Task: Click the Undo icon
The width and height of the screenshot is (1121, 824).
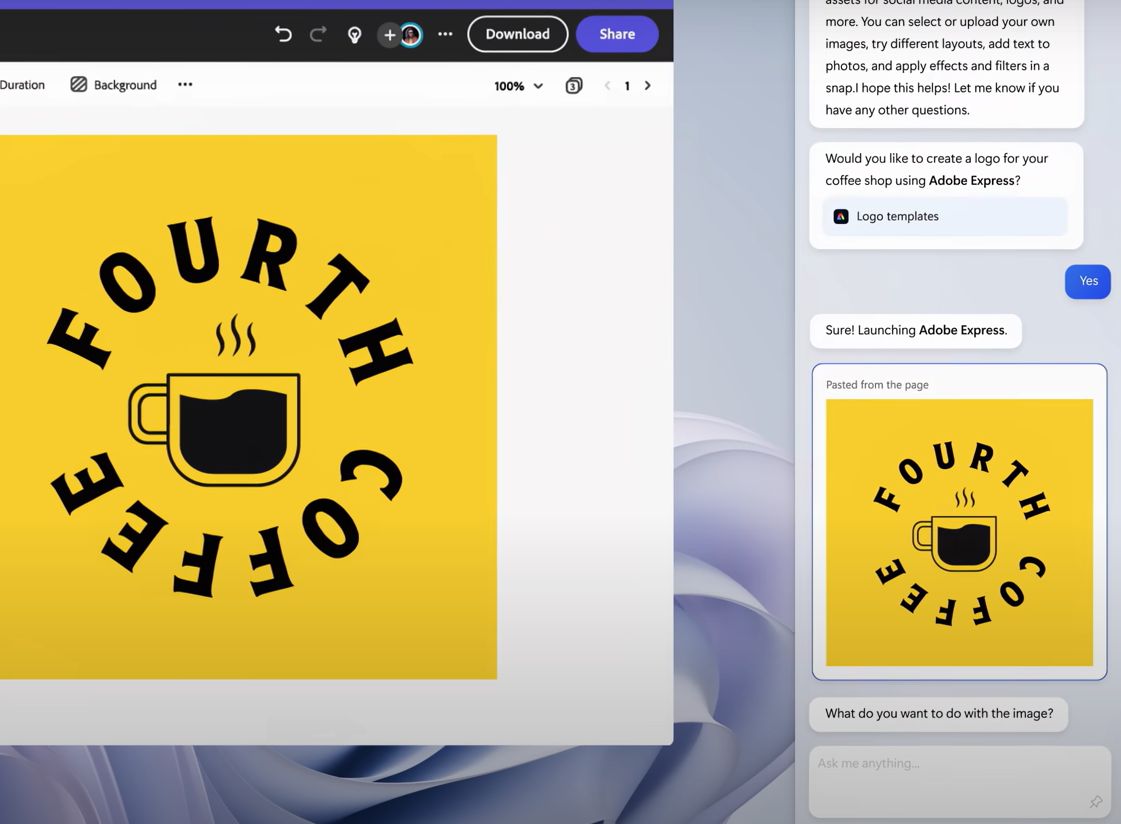Action: click(x=283, y=34)
